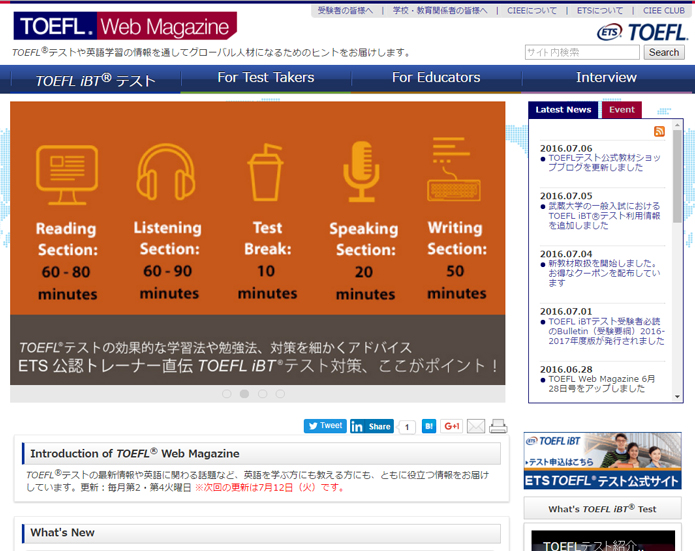Click the ETS公認トレーナー直伝 banner caption

(258, 366)
